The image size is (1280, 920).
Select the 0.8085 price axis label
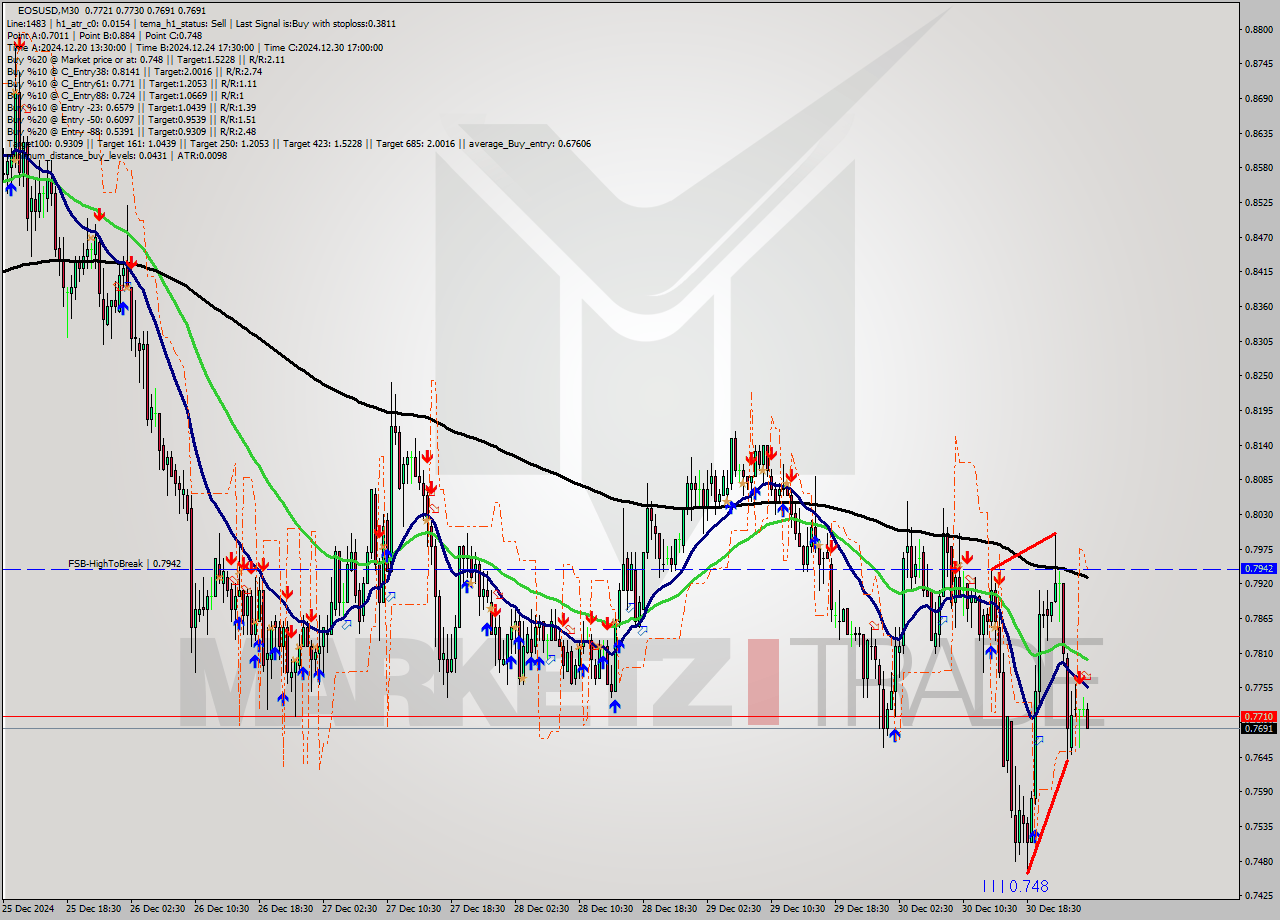(1259, 480)
